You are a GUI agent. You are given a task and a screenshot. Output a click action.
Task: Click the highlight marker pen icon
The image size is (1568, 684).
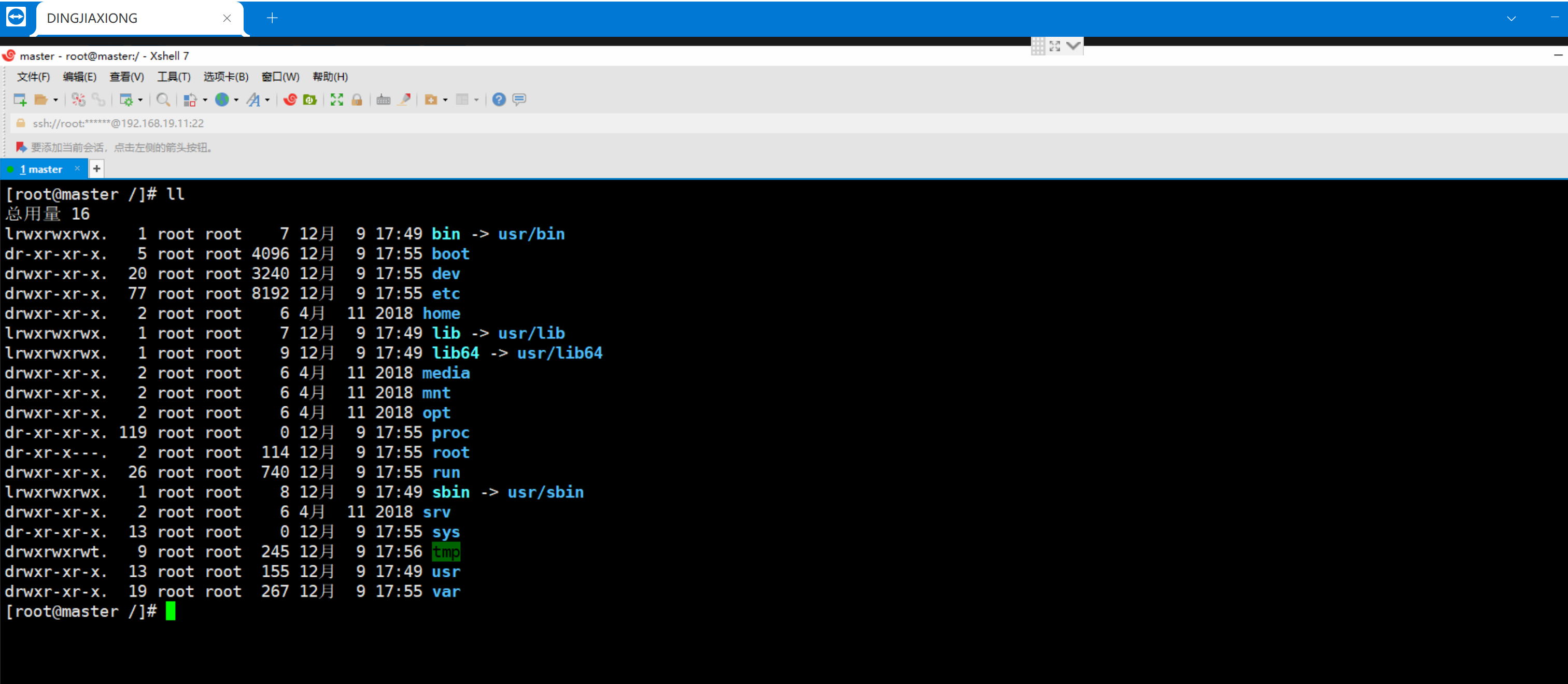click(x=404, y=100)
